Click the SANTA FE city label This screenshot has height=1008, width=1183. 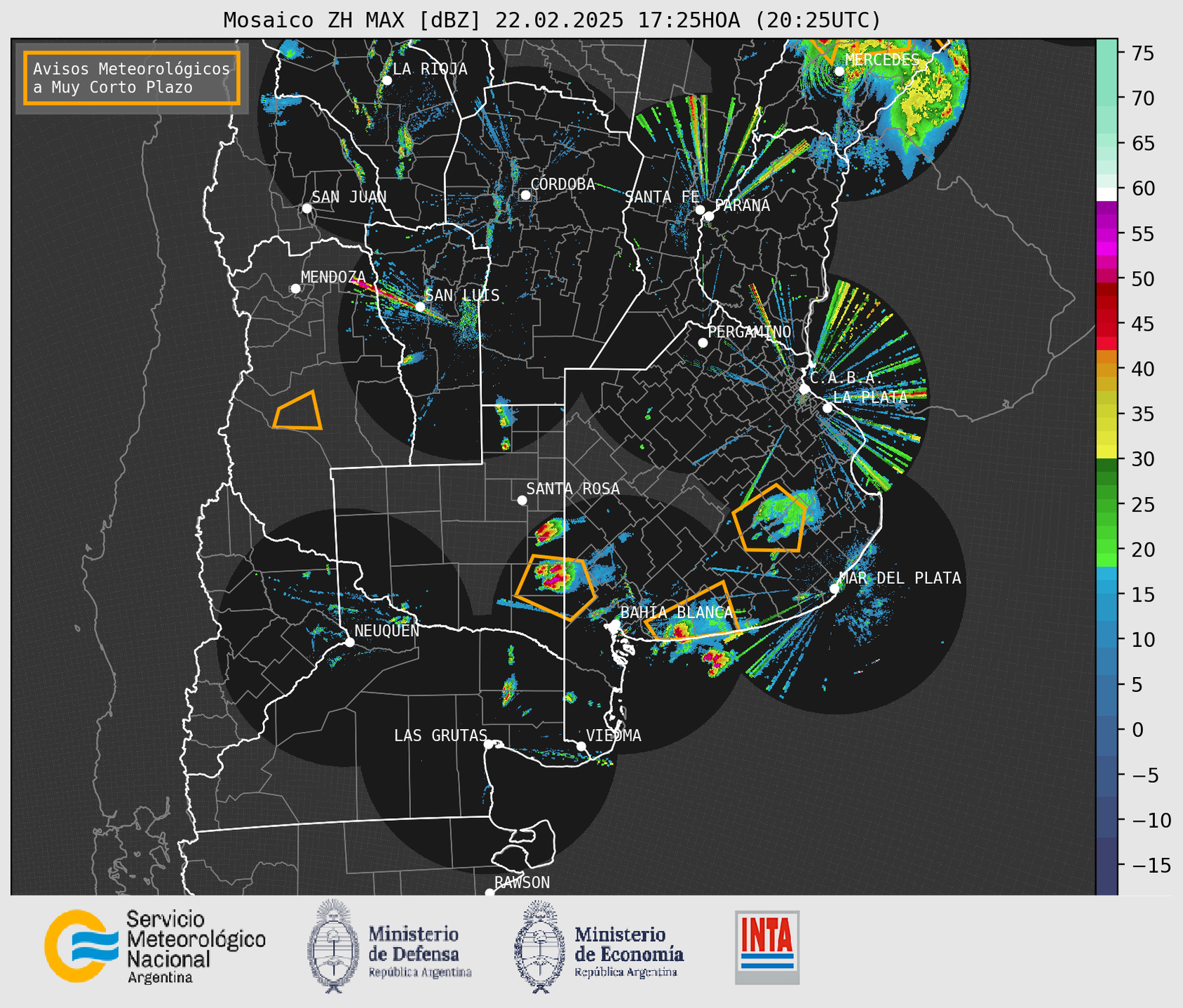662,197
